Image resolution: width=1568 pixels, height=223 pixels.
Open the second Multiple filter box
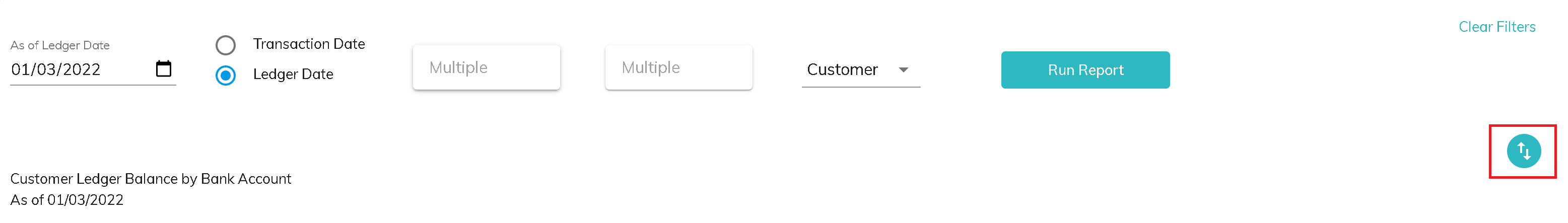point(678,67)
